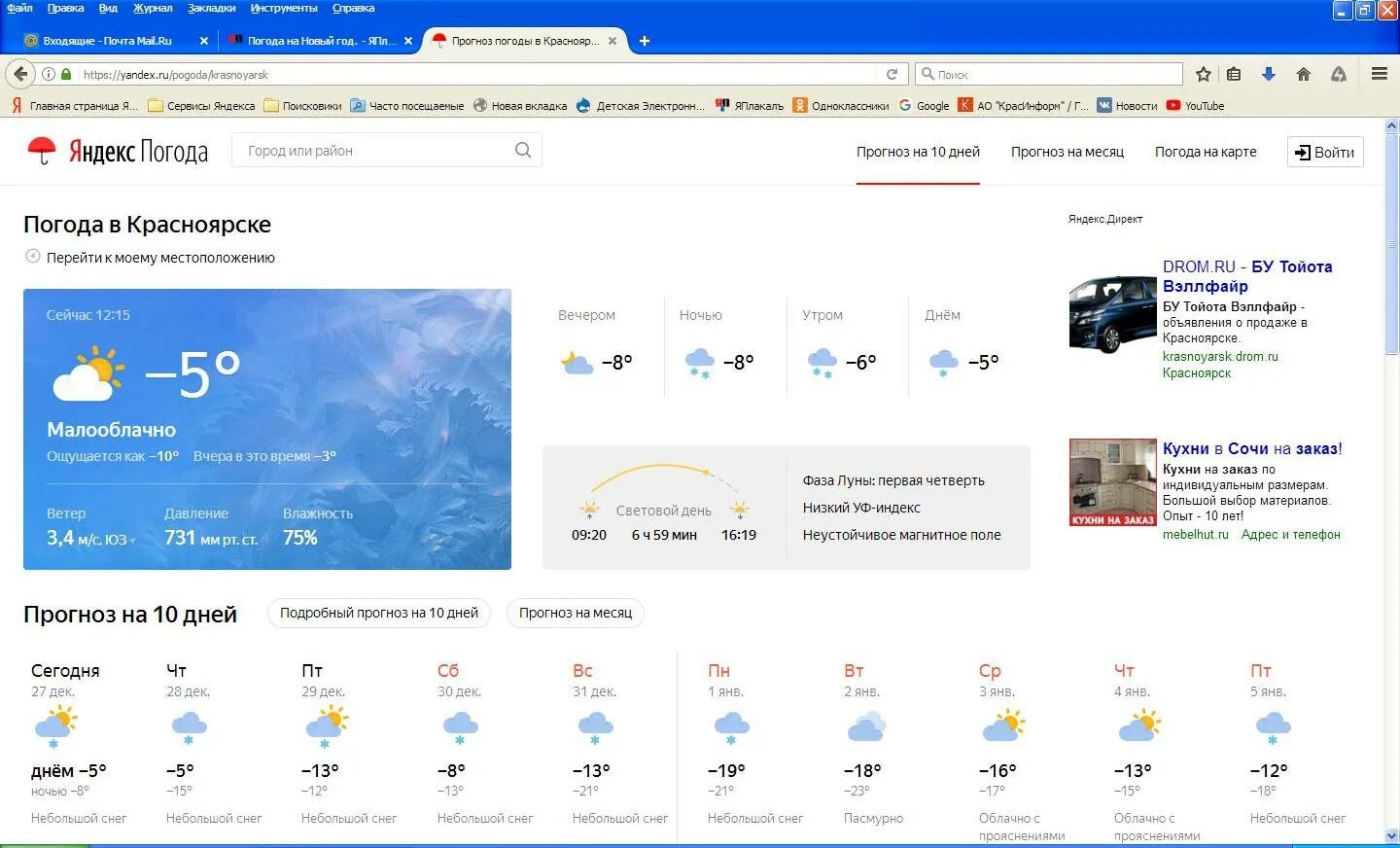1400x848 pixels.
Task: Click the Войти login button
Action: tap(1325, 152)
